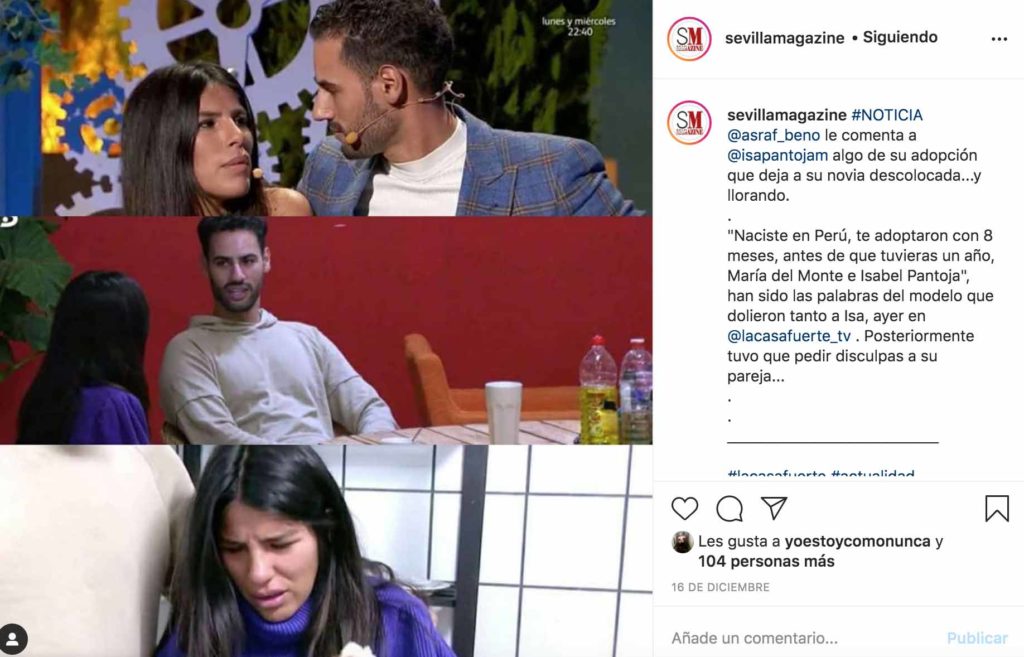Click the tagged people icon on photo
This screenshot has width=1024, height=657.
click(x=14, y=637)
